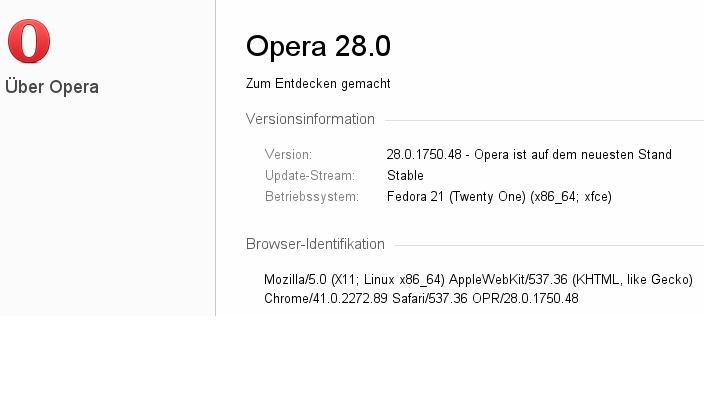Screen dimensions: 704x400
Task: Click the Opera 28.0 title heading
Action: tap(318, 46)
